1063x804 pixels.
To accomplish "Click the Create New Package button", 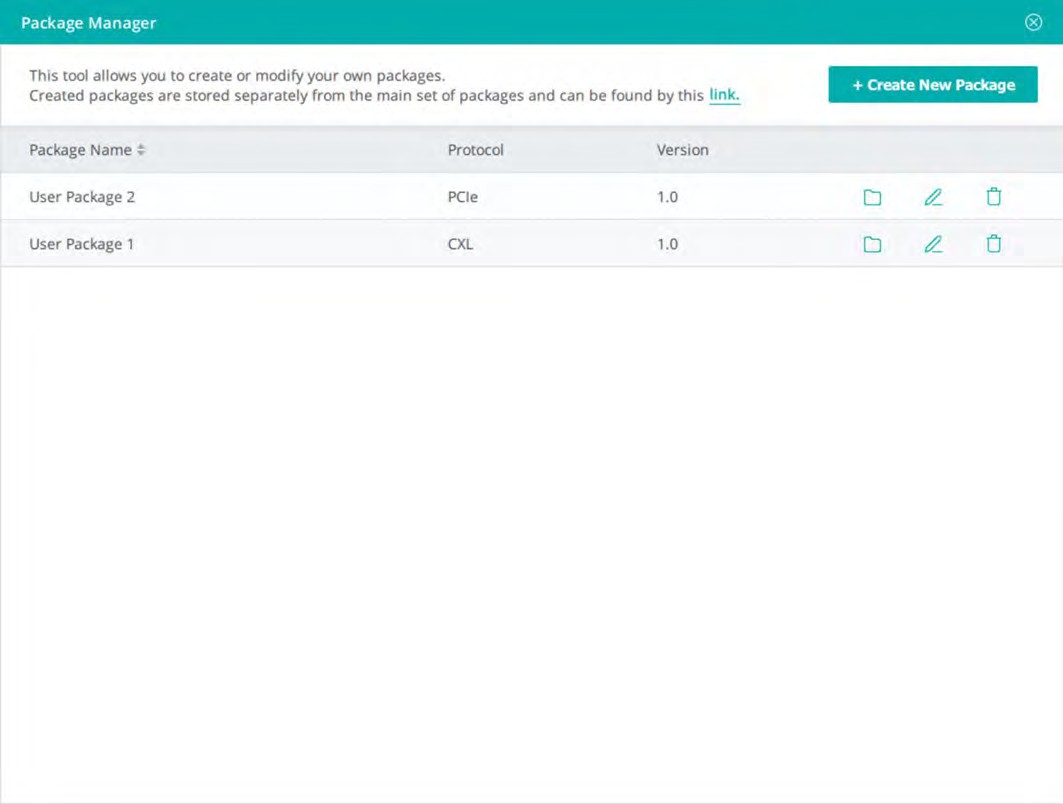I will point(933,85).
